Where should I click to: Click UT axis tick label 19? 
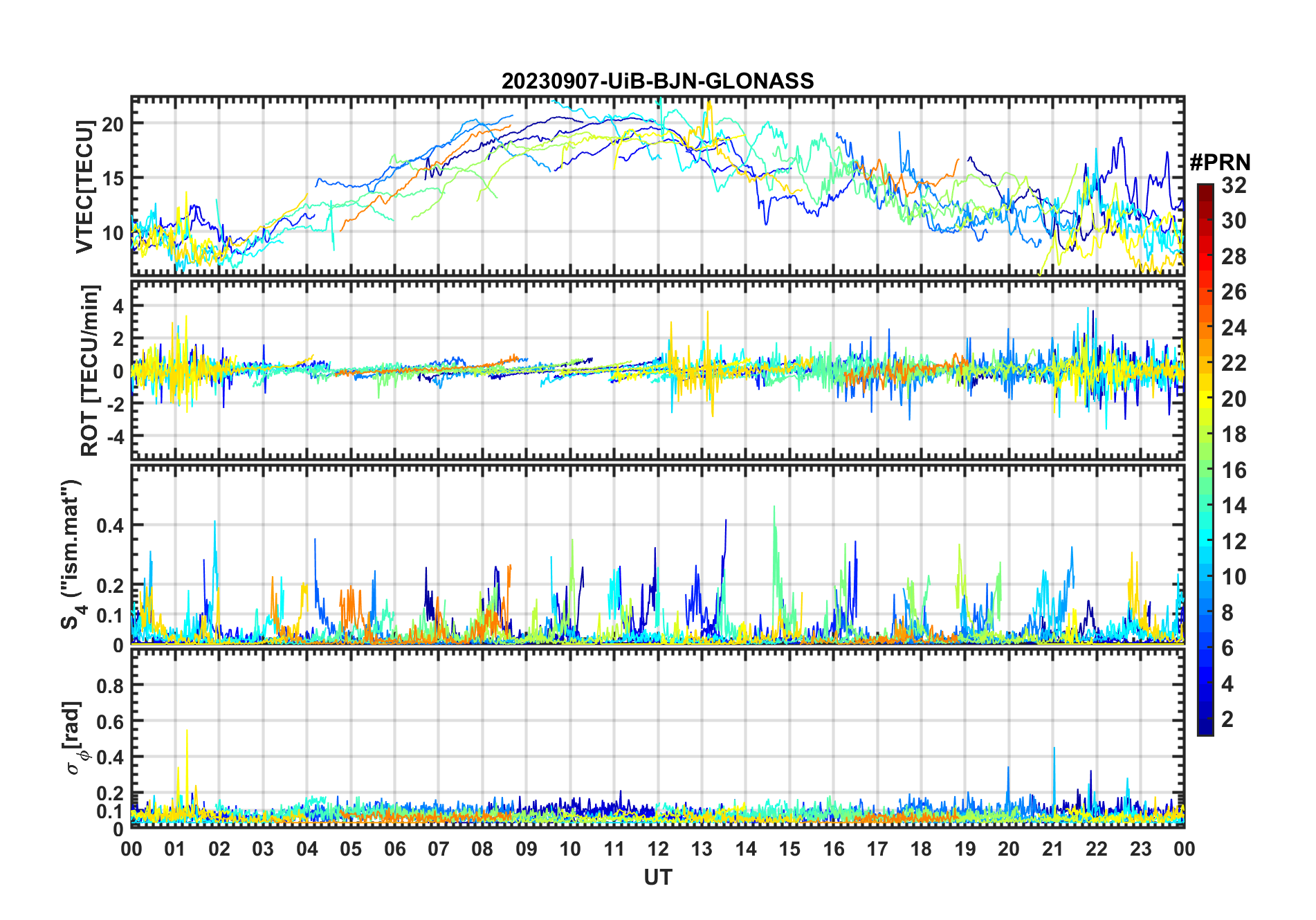(x=965, y=849)
